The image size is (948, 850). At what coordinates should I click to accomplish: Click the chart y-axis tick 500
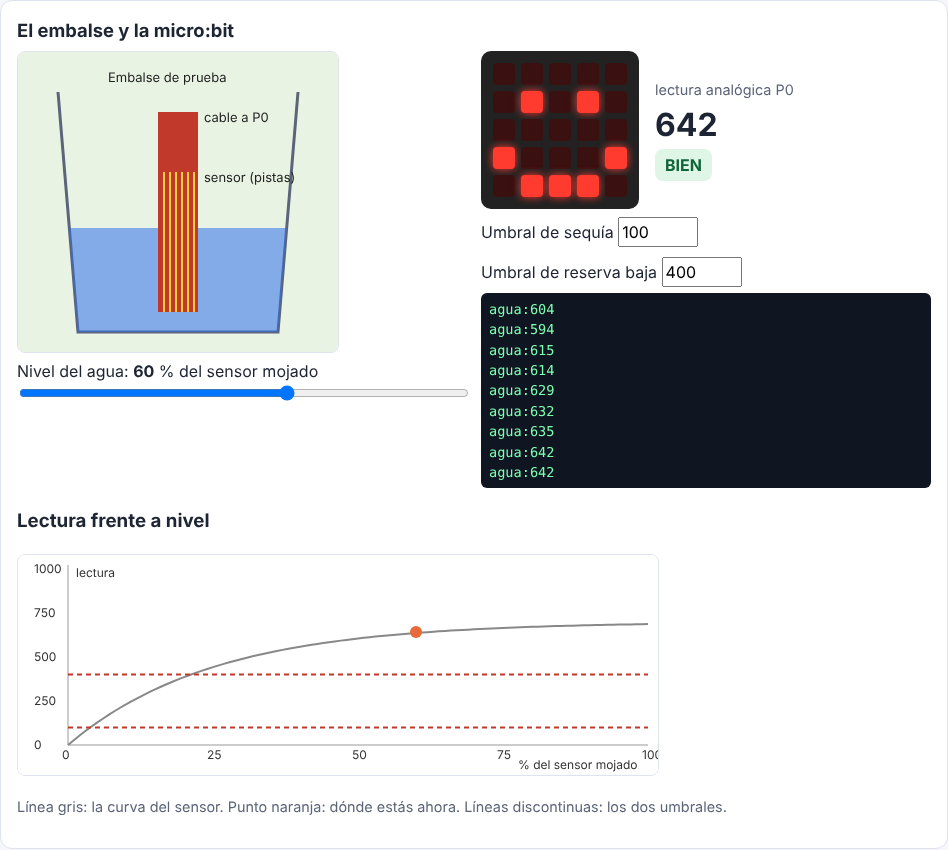click(x=45, y=657)
